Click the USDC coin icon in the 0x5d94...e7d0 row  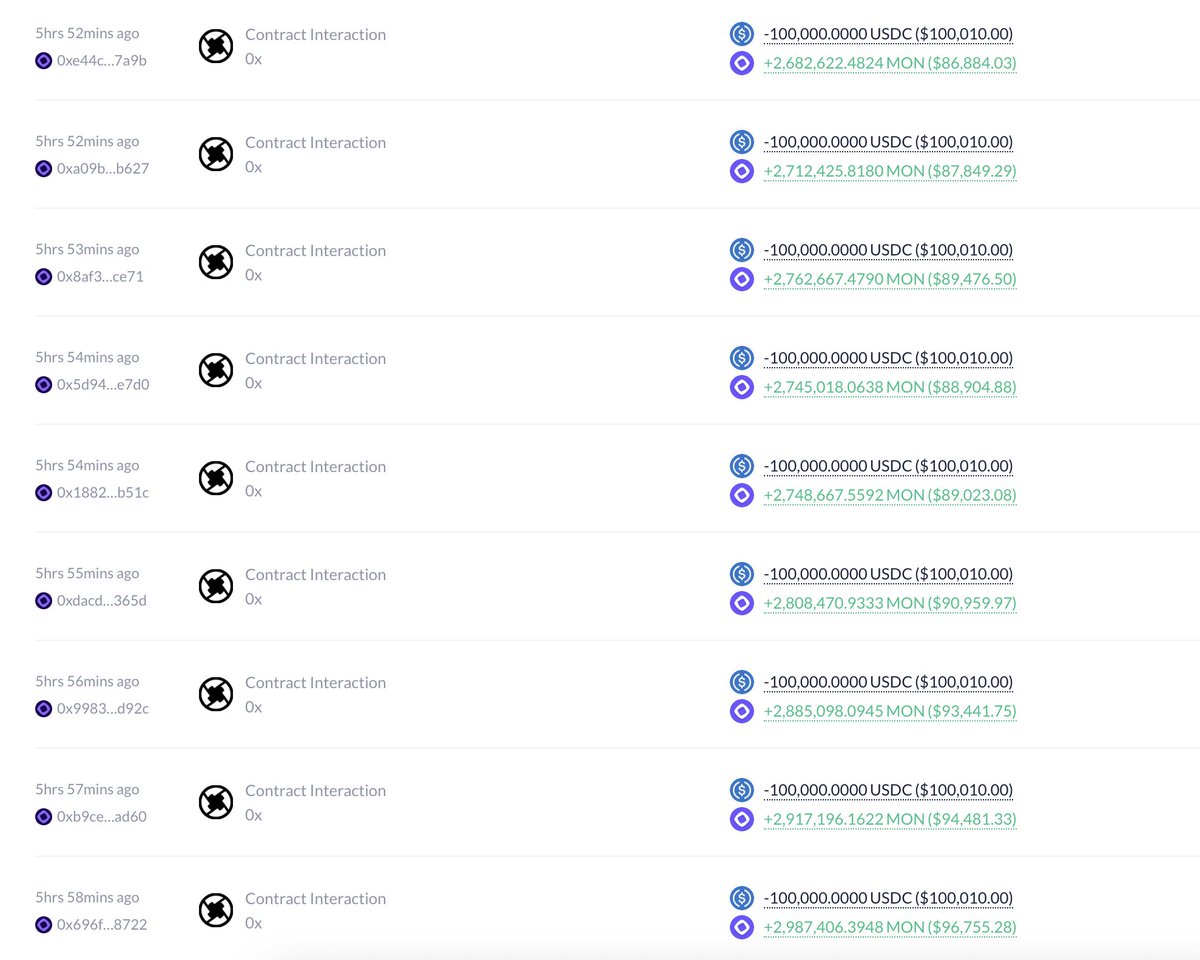pyautogui.click(x=741, y=358)
